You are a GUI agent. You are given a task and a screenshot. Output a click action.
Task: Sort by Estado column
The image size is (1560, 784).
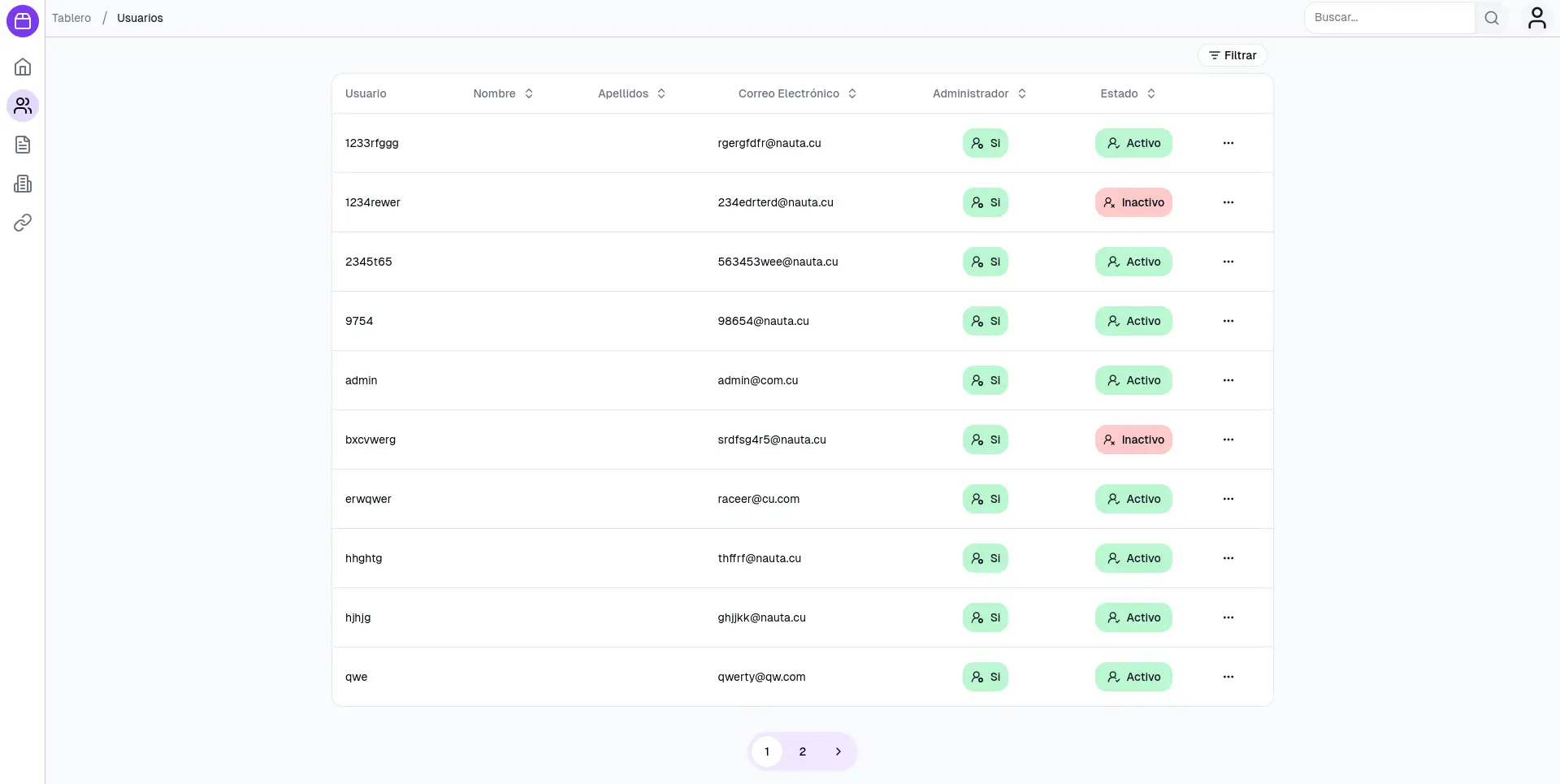(1128, 93)
